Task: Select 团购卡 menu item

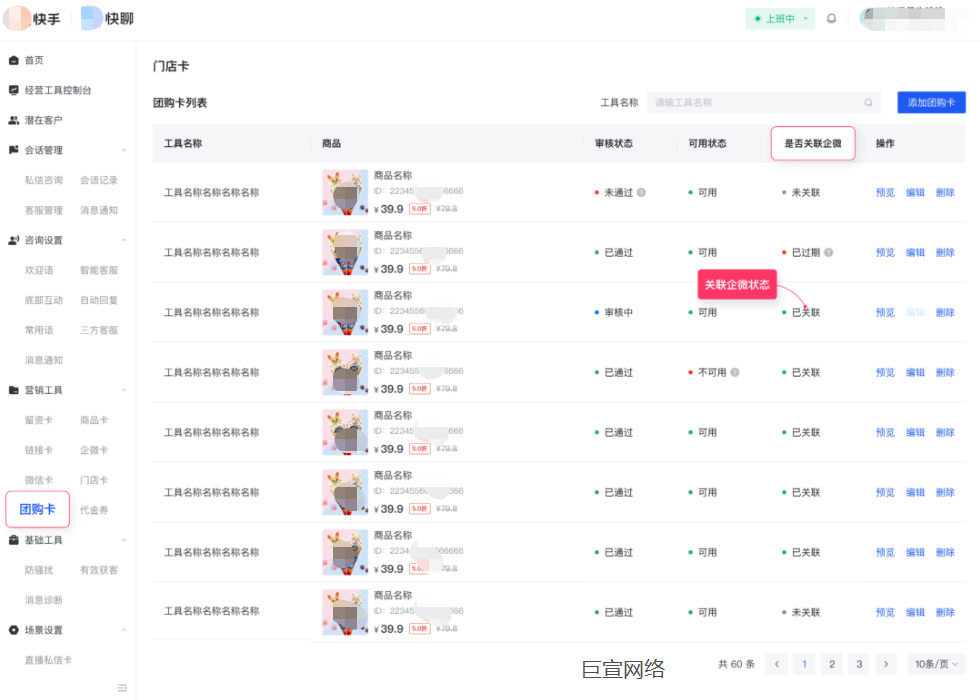Action: click(x=38, y=509)
